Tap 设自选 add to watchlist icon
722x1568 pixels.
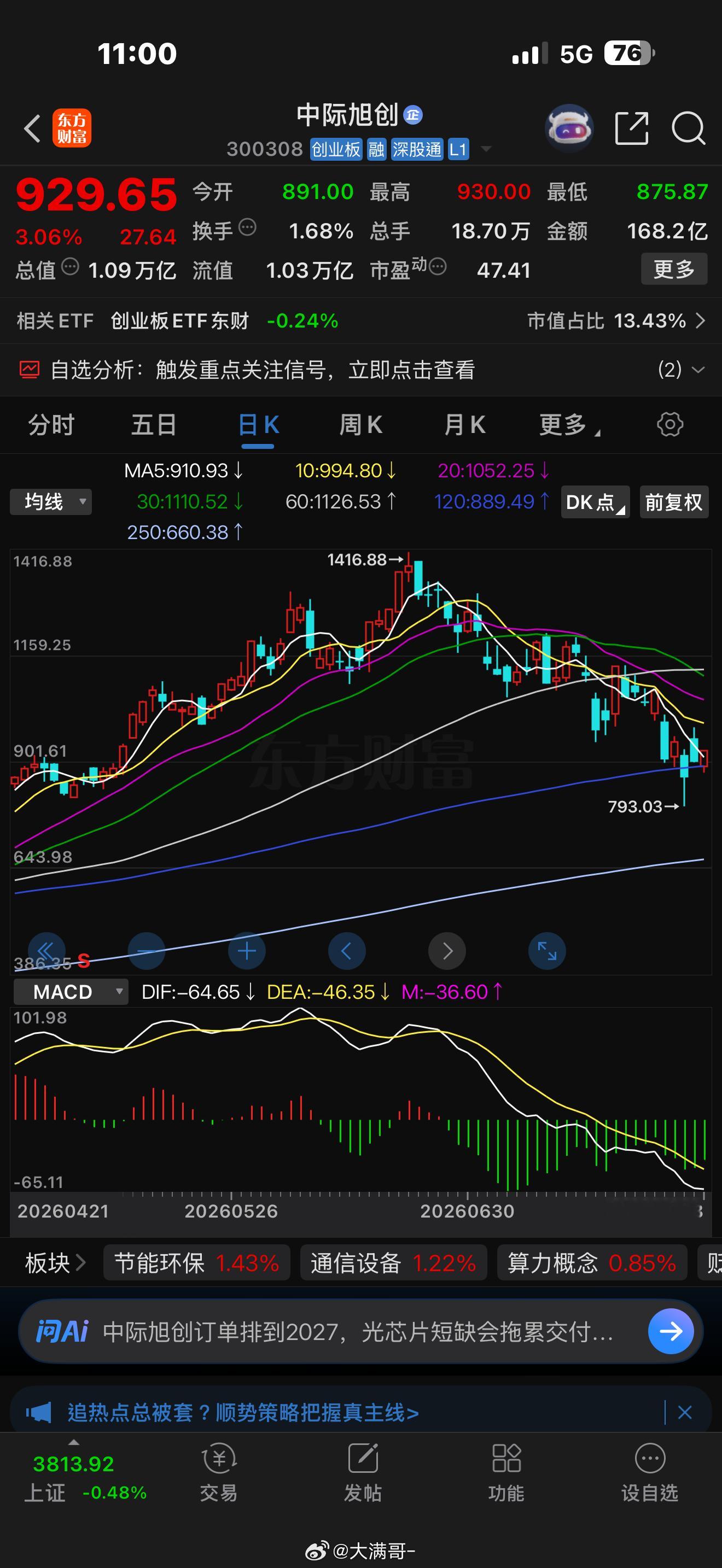[x=650, y=1459]
